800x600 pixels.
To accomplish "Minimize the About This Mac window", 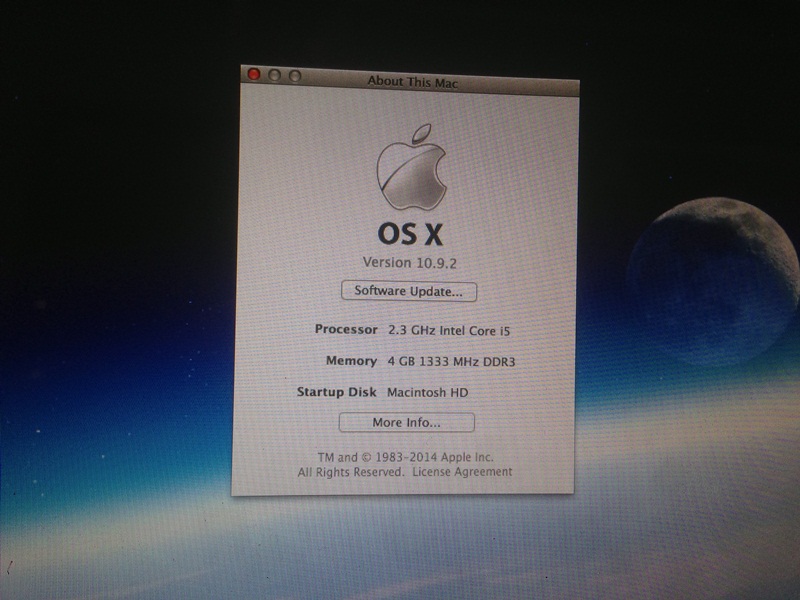I will (x=275, y=76).
